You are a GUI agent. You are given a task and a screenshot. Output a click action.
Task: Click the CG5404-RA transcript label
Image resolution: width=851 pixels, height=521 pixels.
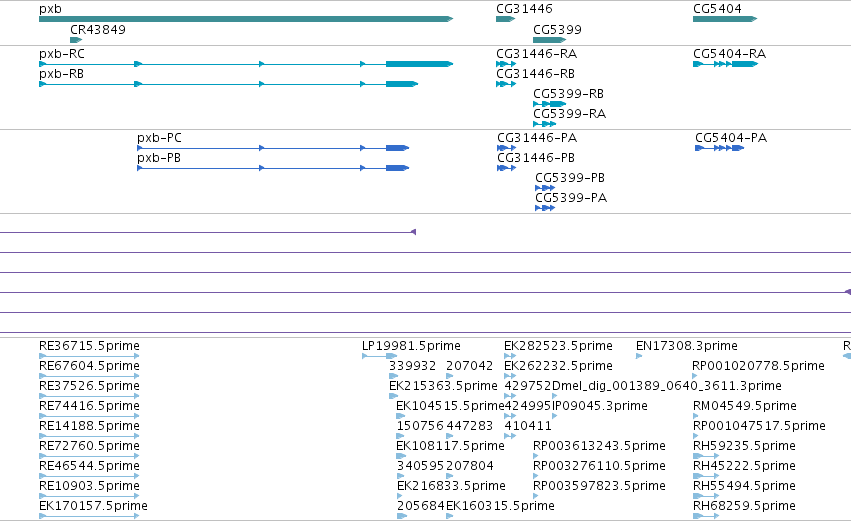pos(729,54)
